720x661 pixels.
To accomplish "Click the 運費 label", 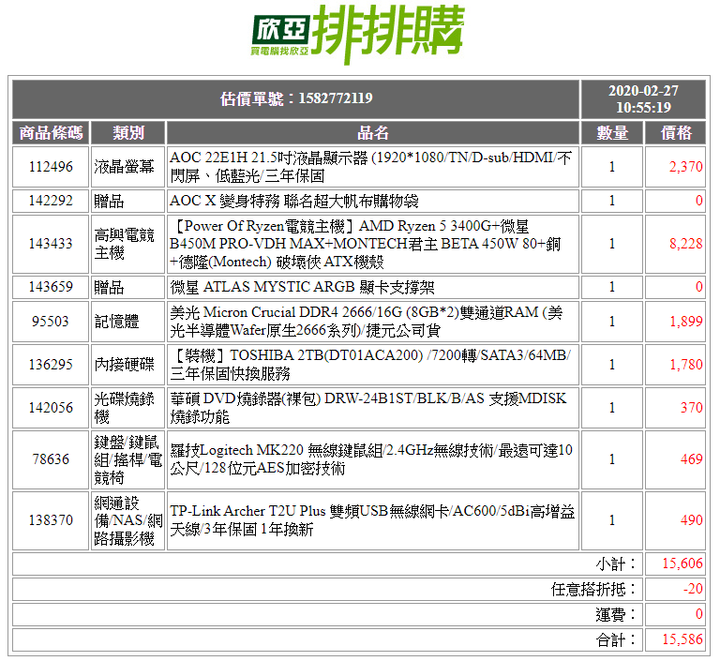I will coord(616,614).
